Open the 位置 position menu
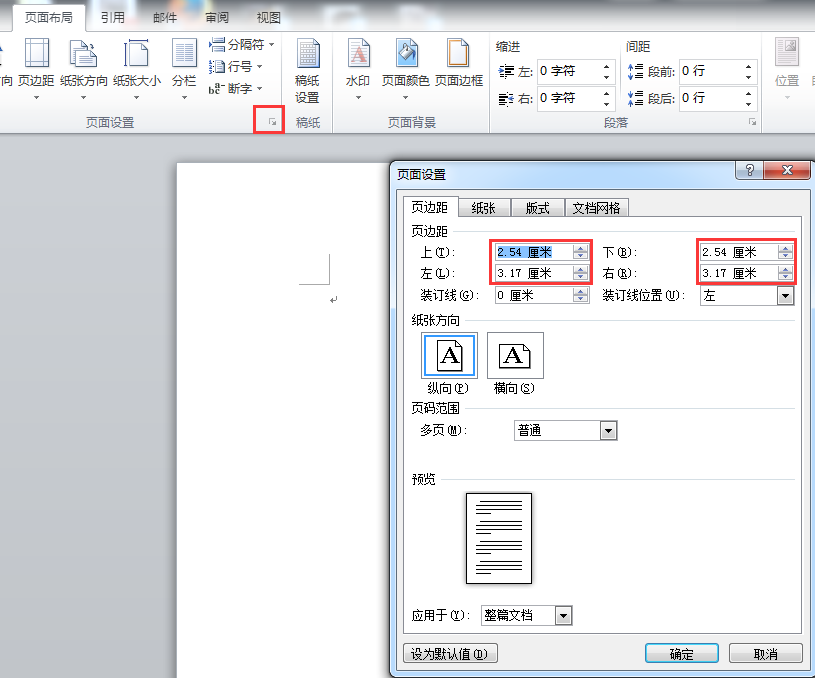 tap(786, 69)
